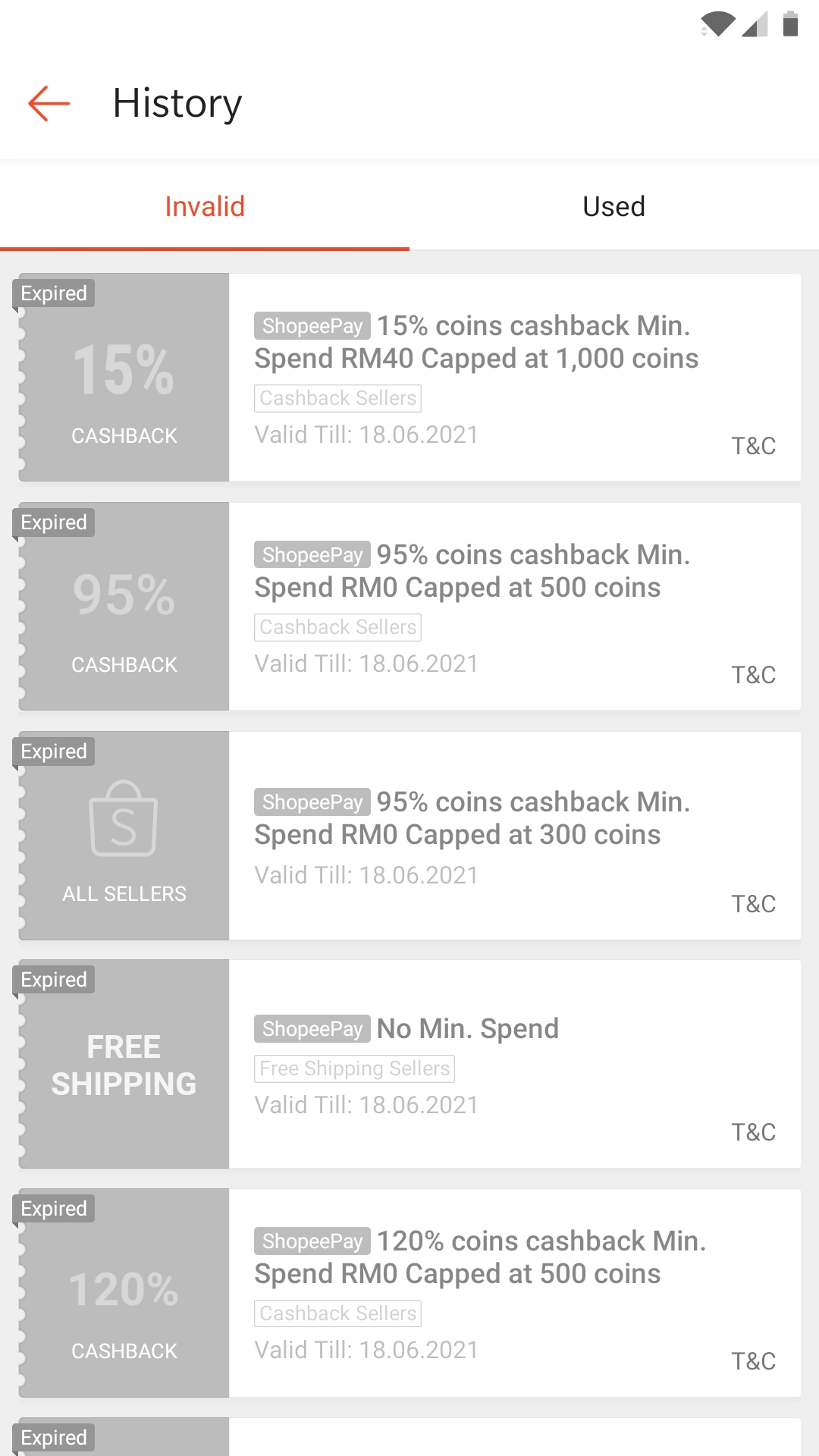Tap the Free Shipping voucher badge

124,1065
